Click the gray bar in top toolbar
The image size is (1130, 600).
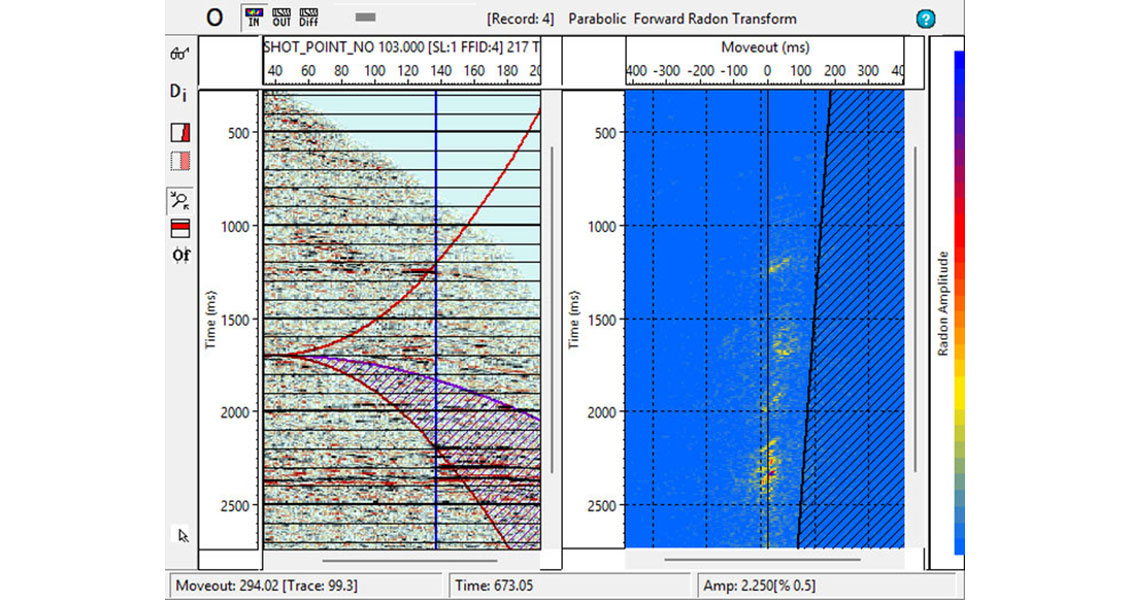tap(366, 17)
